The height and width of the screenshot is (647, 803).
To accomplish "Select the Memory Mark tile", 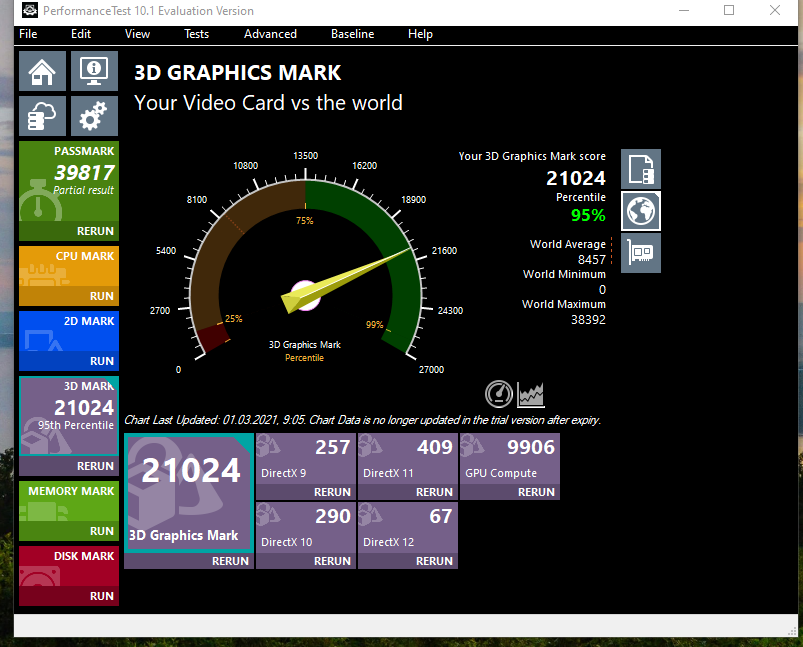I will point(69,501).
